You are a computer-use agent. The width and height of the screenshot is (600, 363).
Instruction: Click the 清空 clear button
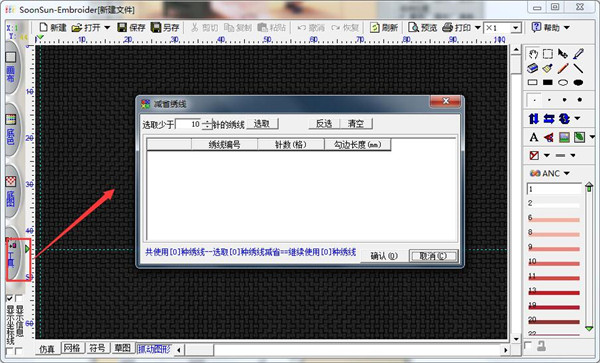point(356,124)
